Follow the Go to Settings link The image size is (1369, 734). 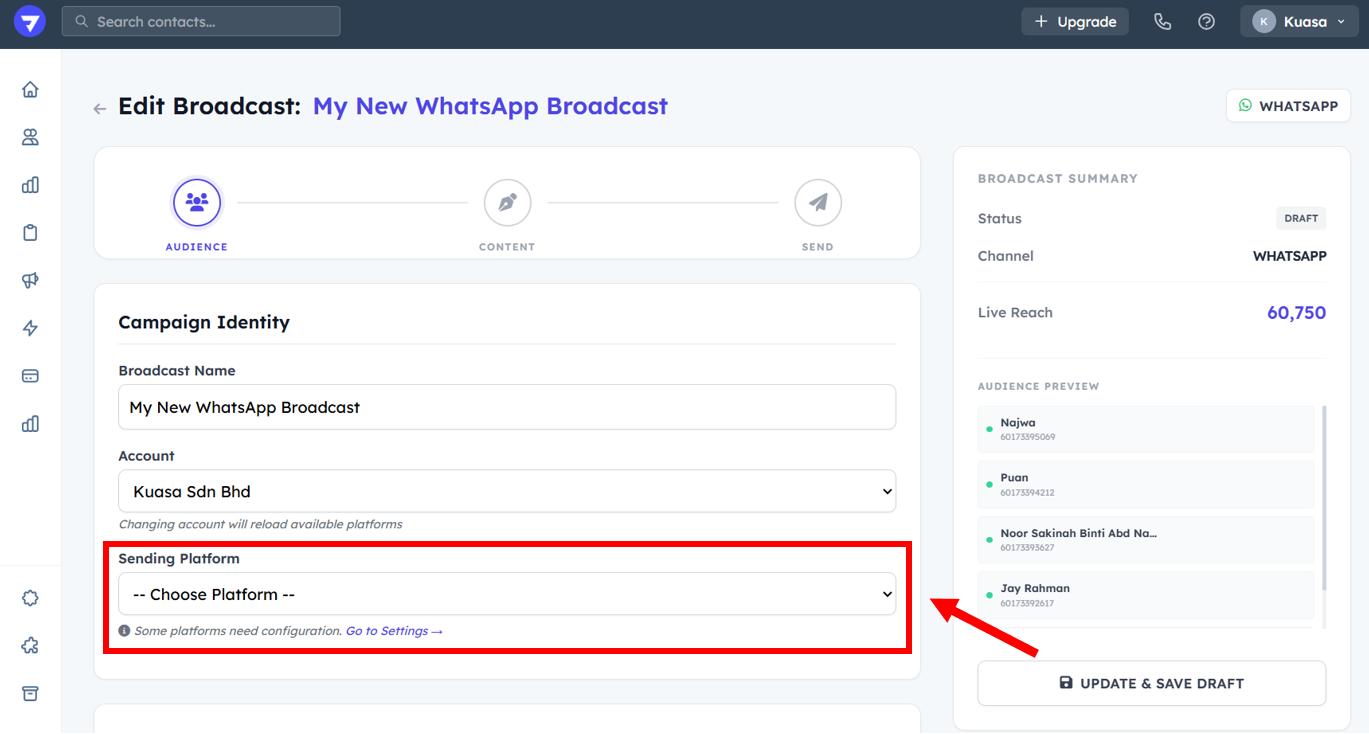coord(393,631)
